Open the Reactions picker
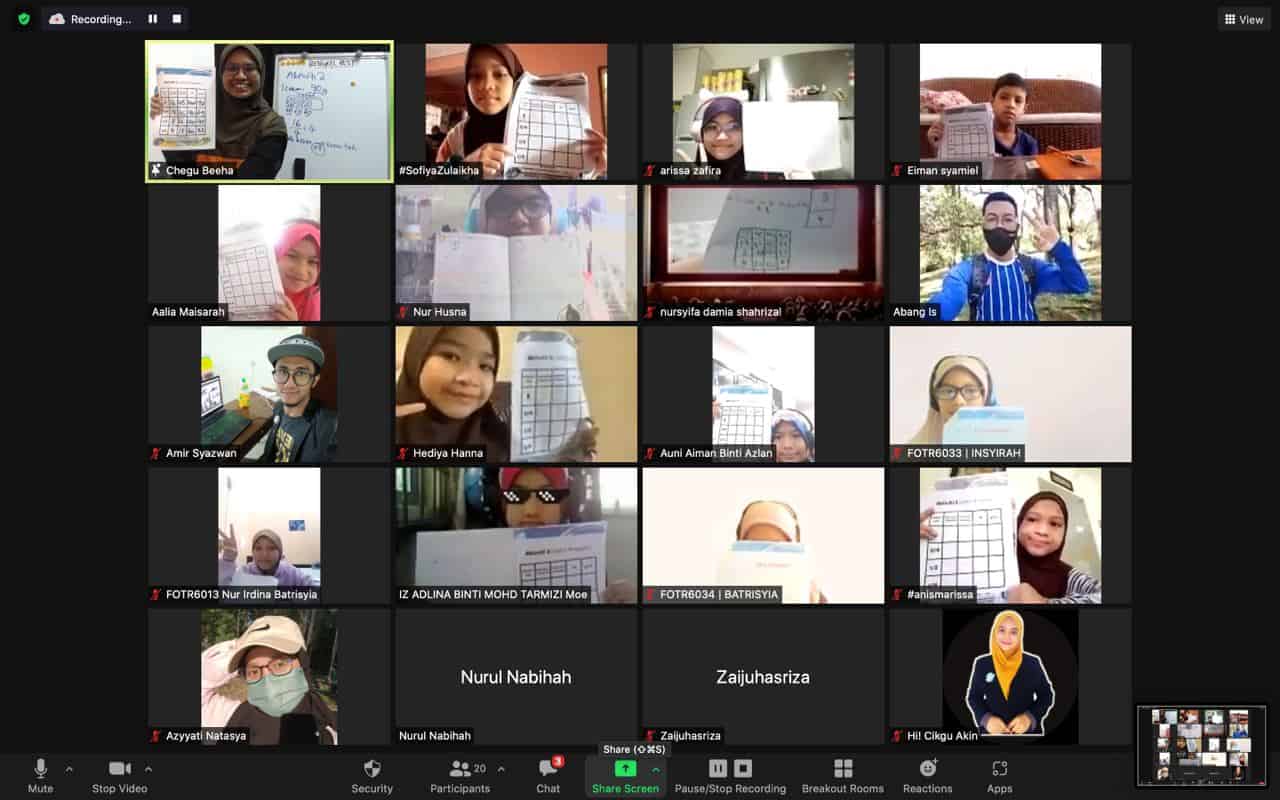Viewport: 1280px width, 800px height. pyautogui.click(x=927, y=775)
